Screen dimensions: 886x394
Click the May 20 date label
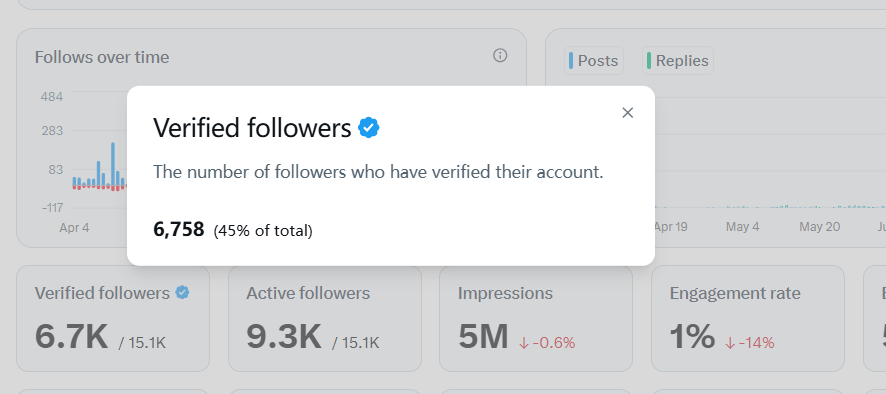819,227
